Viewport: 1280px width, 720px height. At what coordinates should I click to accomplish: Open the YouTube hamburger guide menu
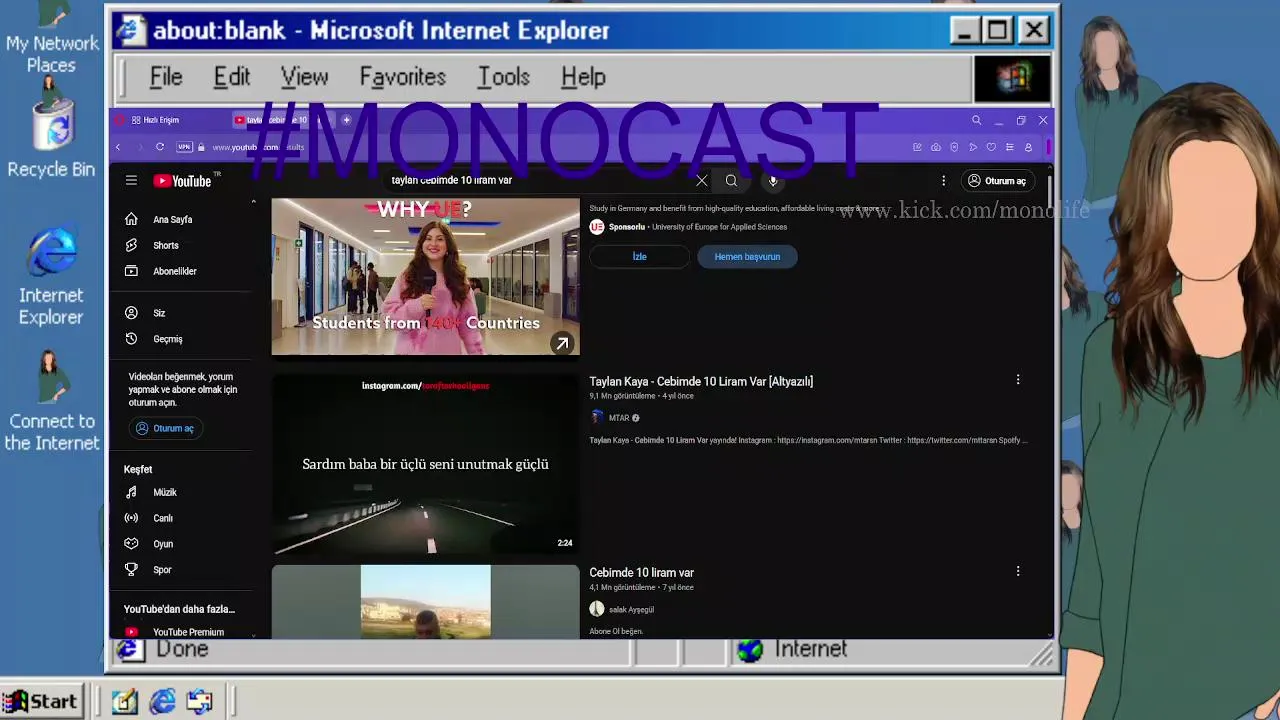[131, 181]
